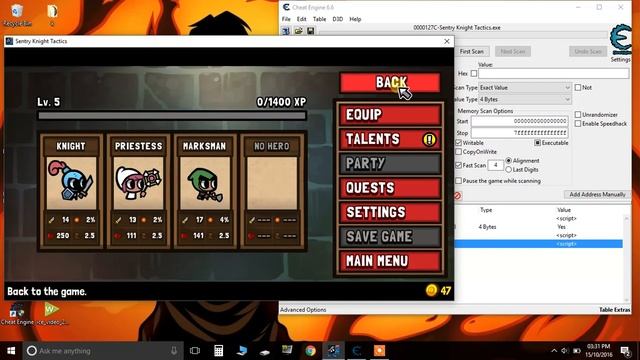Click the gold coin icon showing 47
This screenshot has width=640, height=360.
[x=431, y=290]
